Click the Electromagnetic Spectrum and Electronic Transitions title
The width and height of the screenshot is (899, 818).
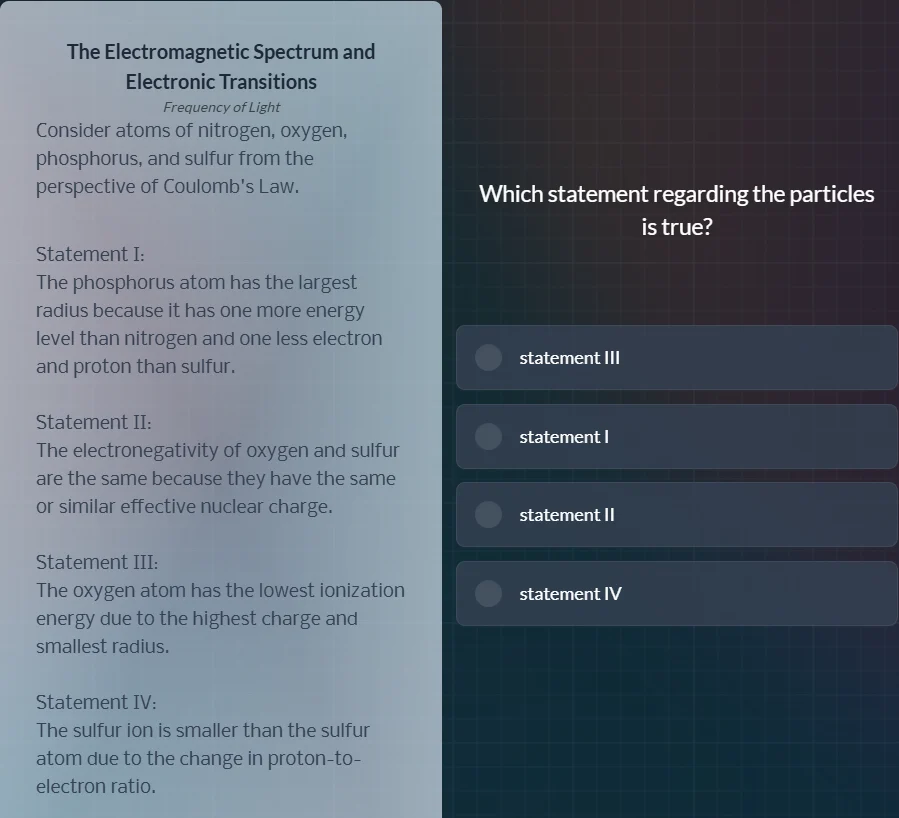[x=221, y=66]
